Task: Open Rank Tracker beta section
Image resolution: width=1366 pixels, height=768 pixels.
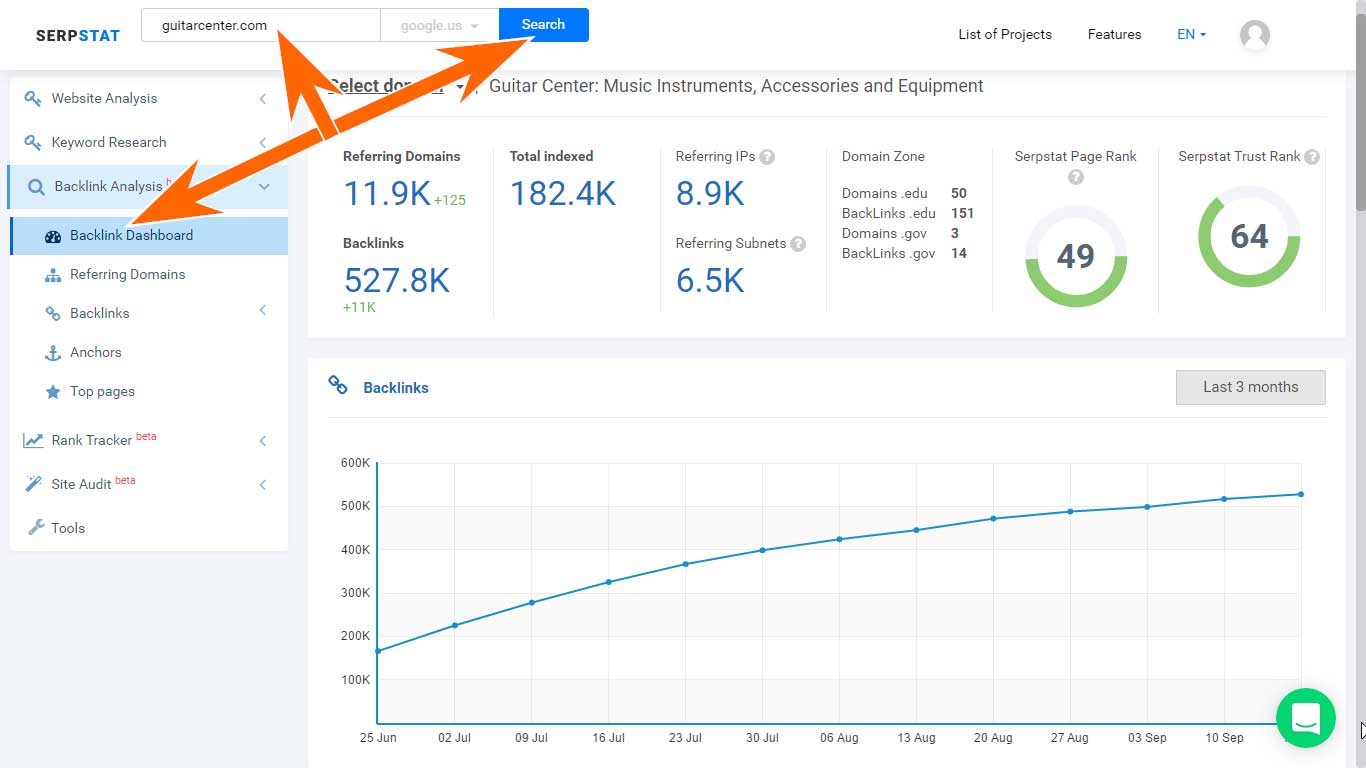Action: pyautogui.click(x=104, y=440)
